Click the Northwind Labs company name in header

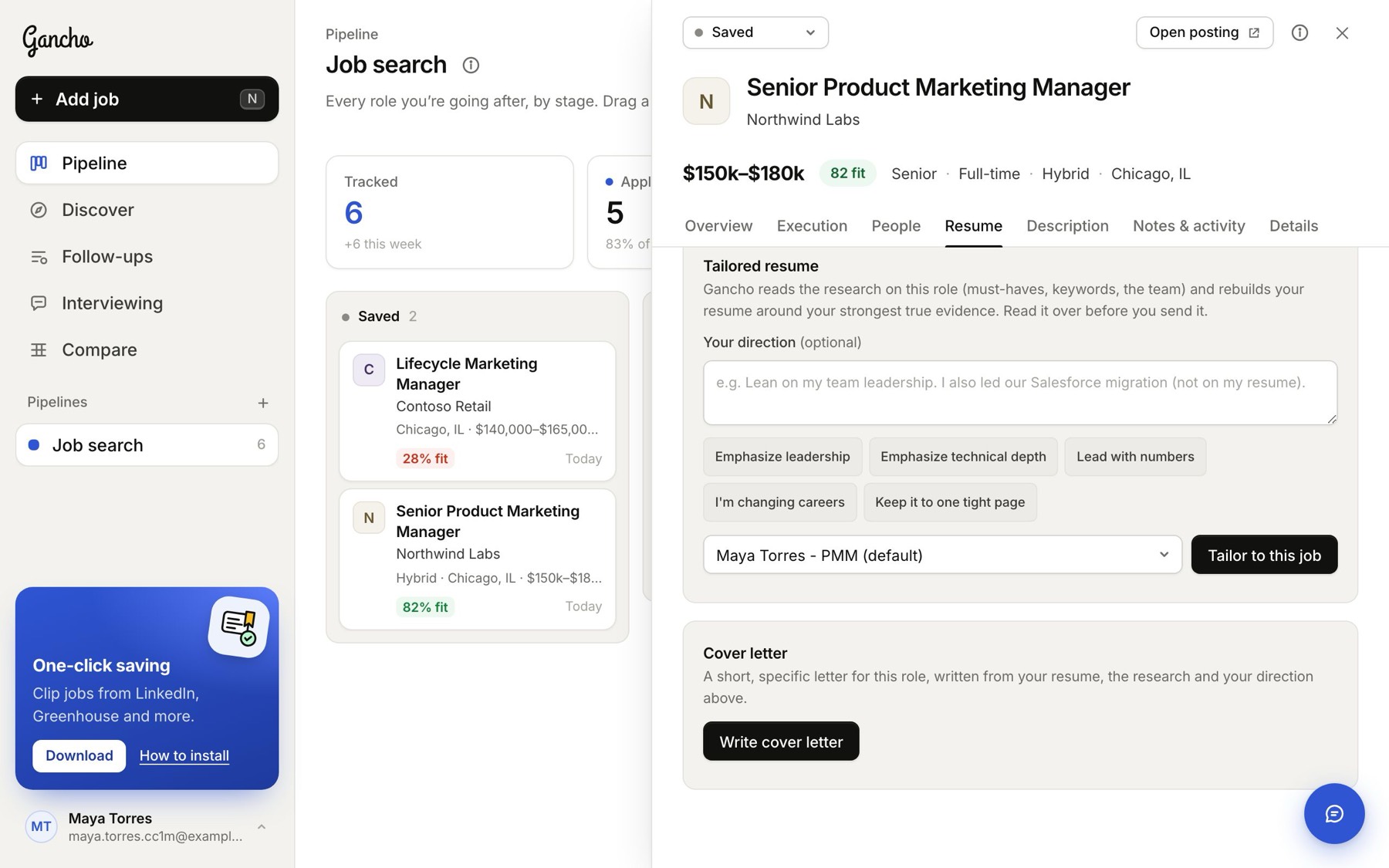coord(803,120)
